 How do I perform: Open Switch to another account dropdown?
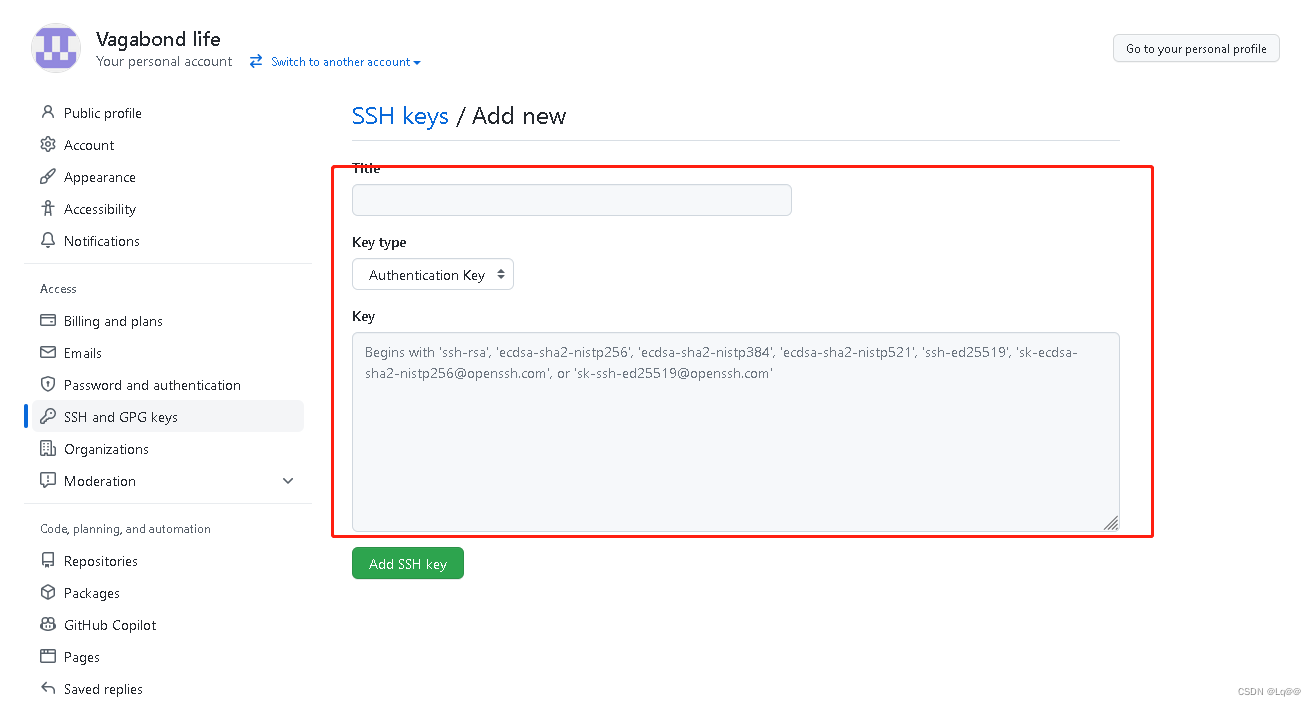click(335, 62)
